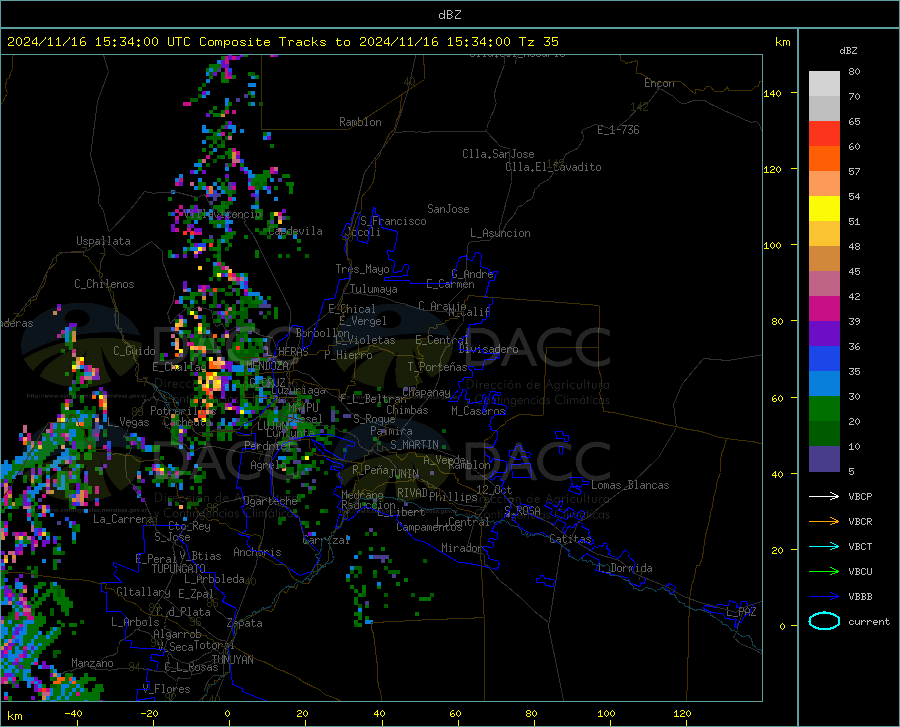Select the yellow 51 dBZ color swatch
This screenshot has height=727, width=900.
(824, 209)
